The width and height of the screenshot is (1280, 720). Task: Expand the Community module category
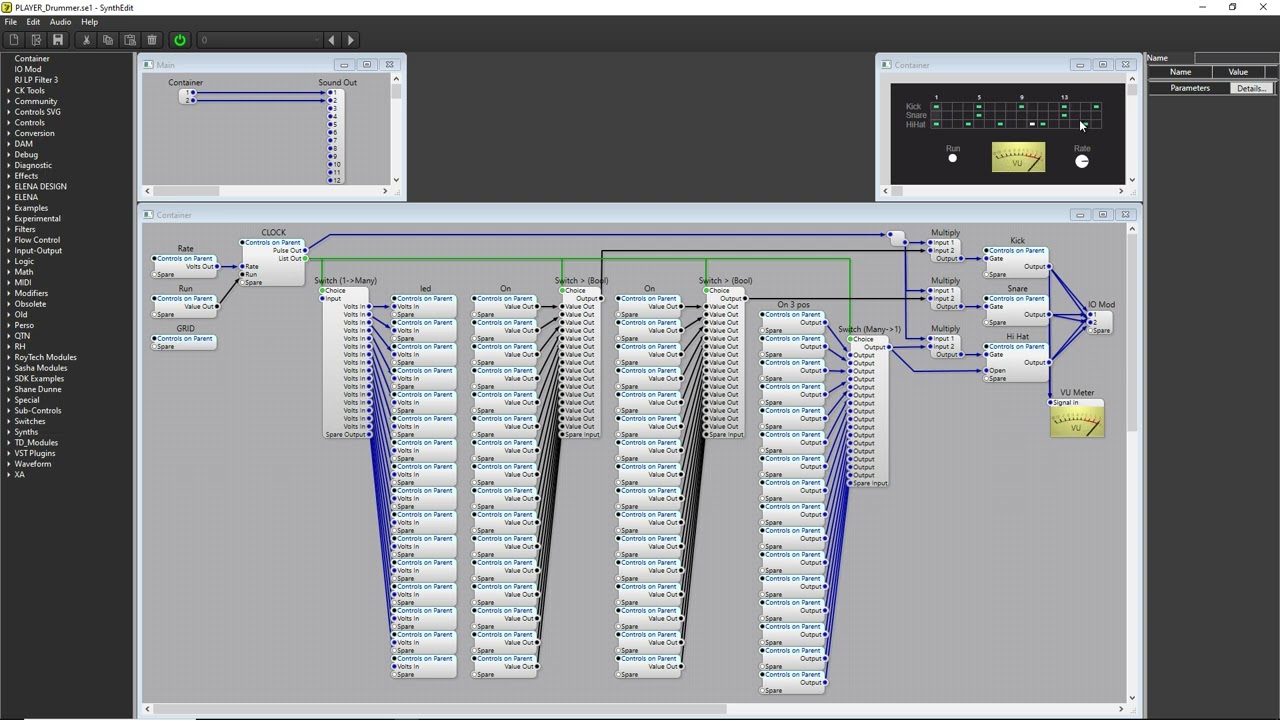9,101
